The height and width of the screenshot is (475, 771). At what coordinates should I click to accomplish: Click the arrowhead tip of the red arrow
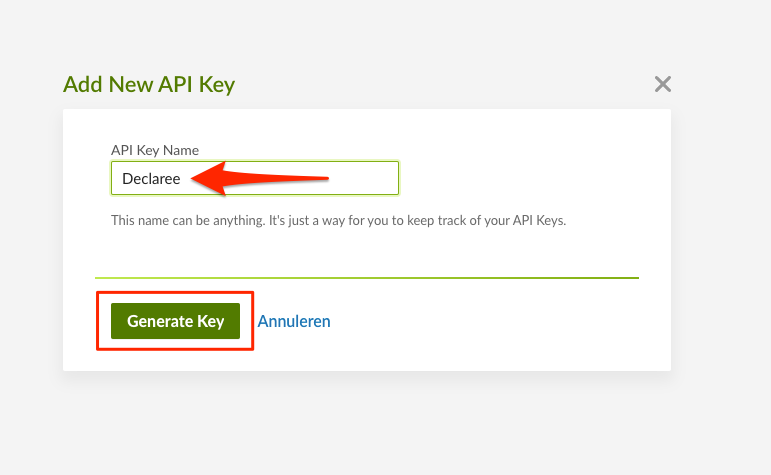(195, 177)
